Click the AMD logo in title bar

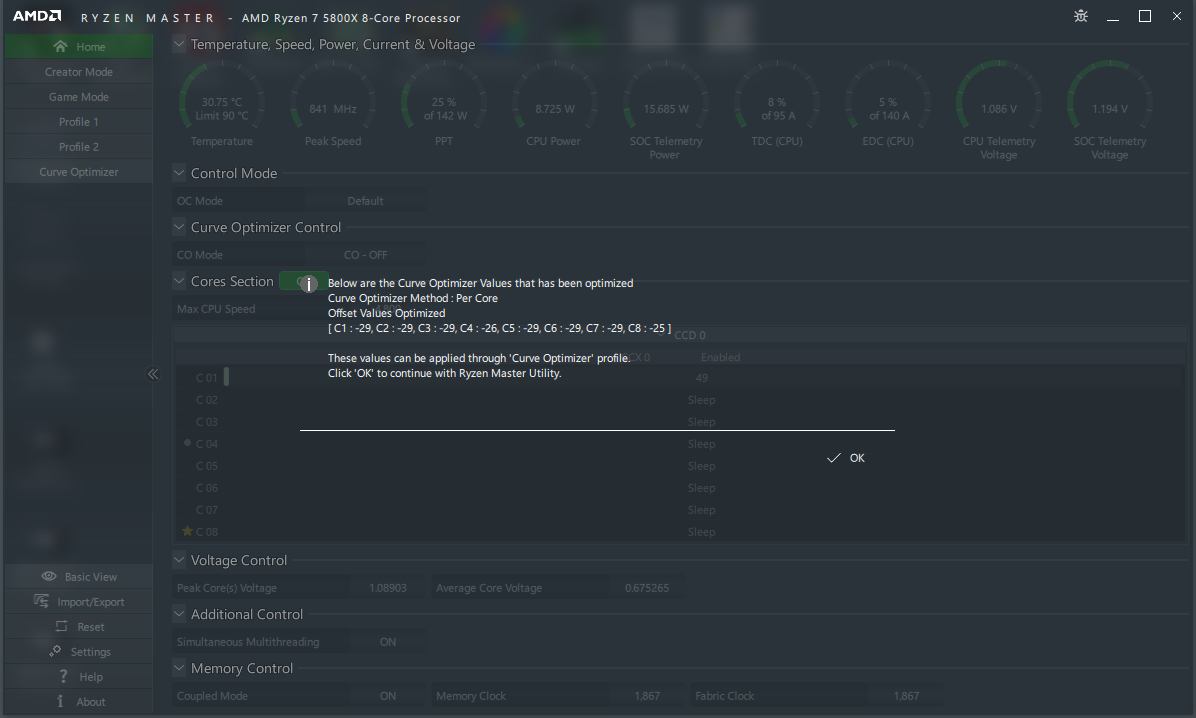point(37,16)
